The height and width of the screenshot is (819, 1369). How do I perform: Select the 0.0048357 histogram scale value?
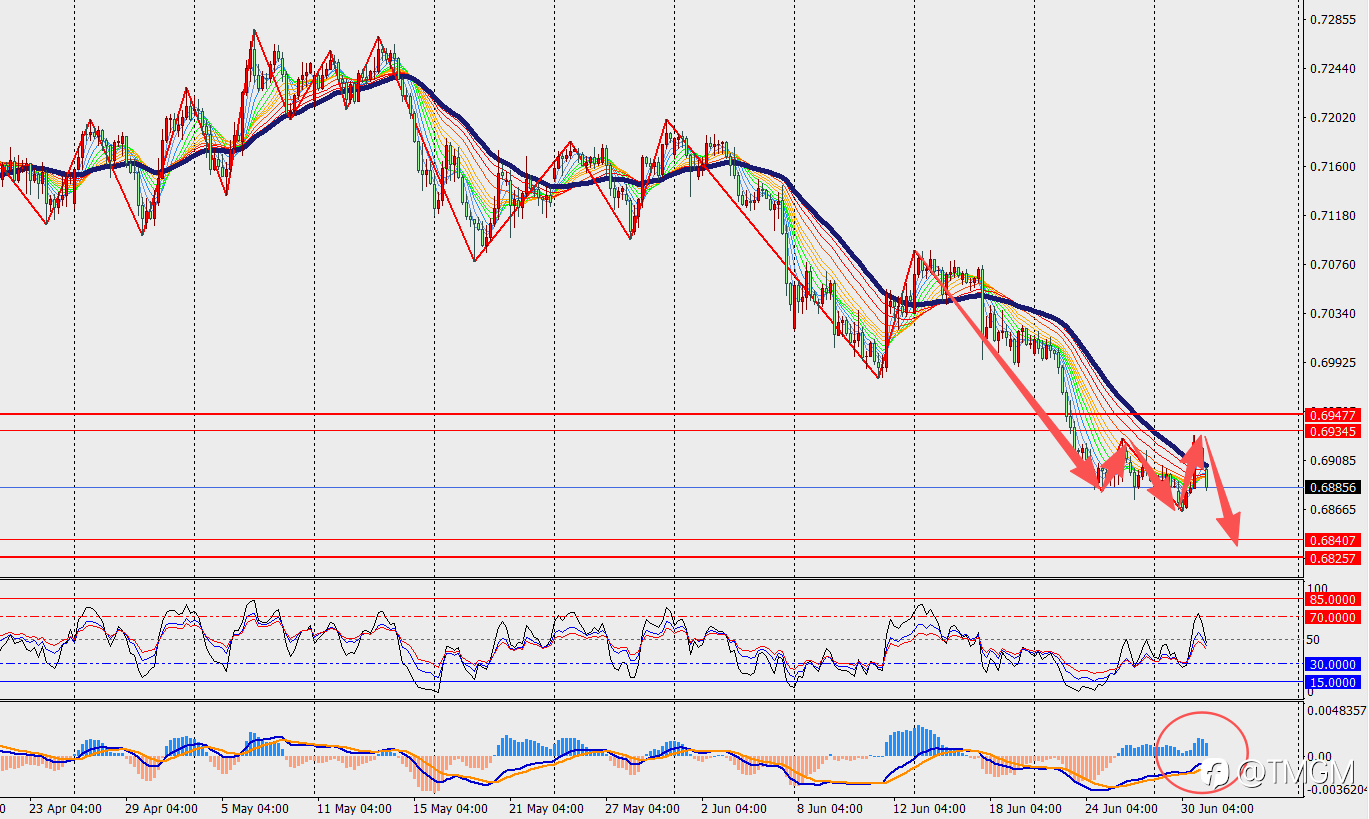click(1338, 711)
